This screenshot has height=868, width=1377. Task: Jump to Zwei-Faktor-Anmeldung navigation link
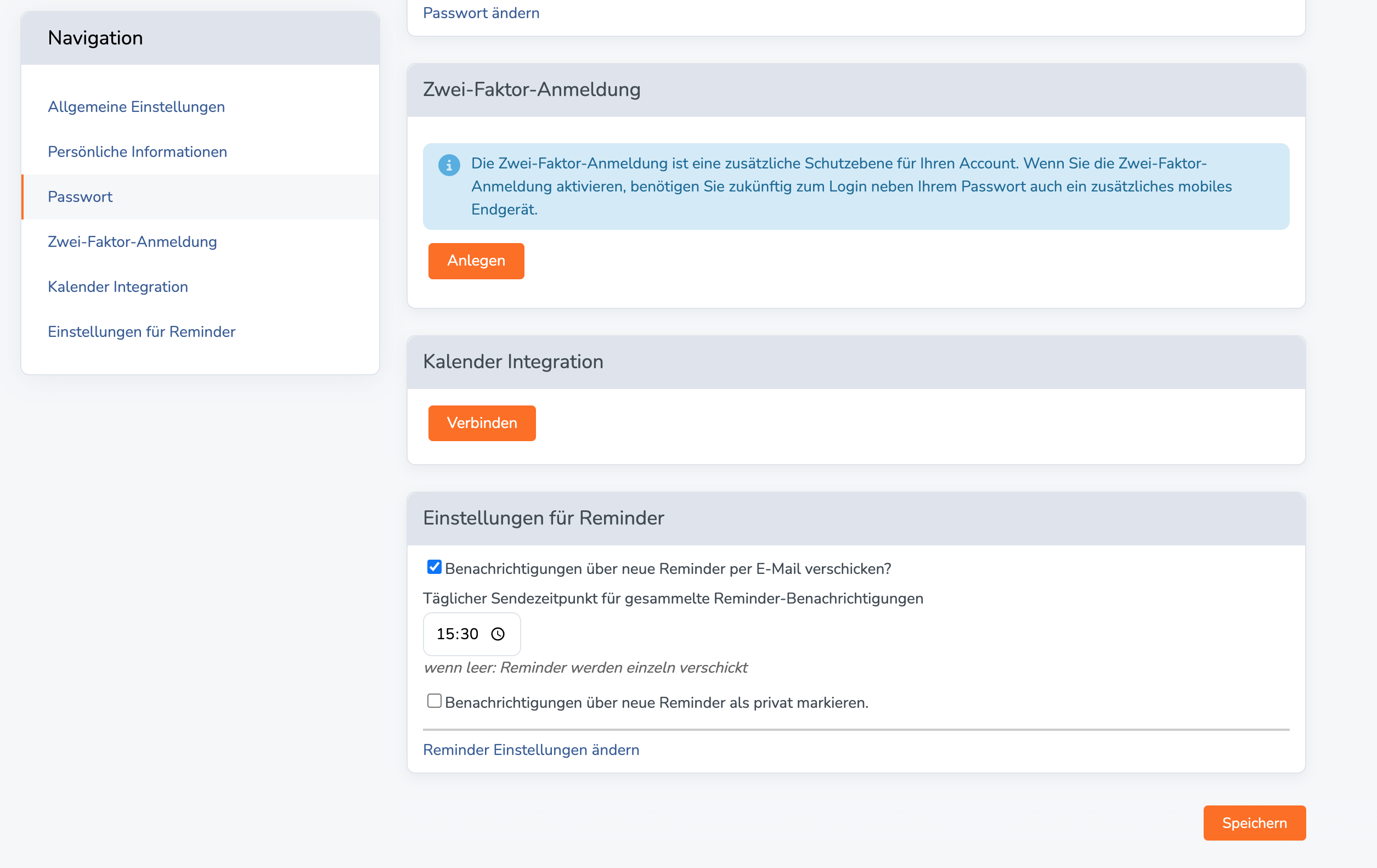132,242
